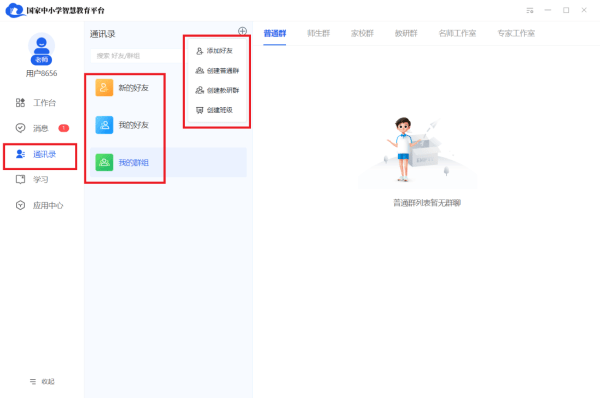Click the plus icon beside 通讯录 header
This screenshot has width=600, height=398.
click(x=242, y=31)
